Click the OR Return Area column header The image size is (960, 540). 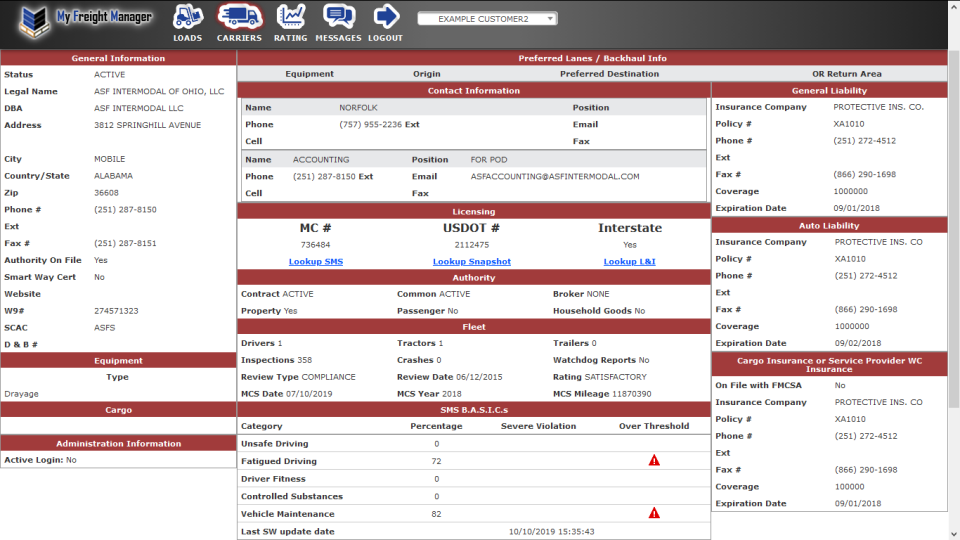pyautogui.click(x=847, y=74)
